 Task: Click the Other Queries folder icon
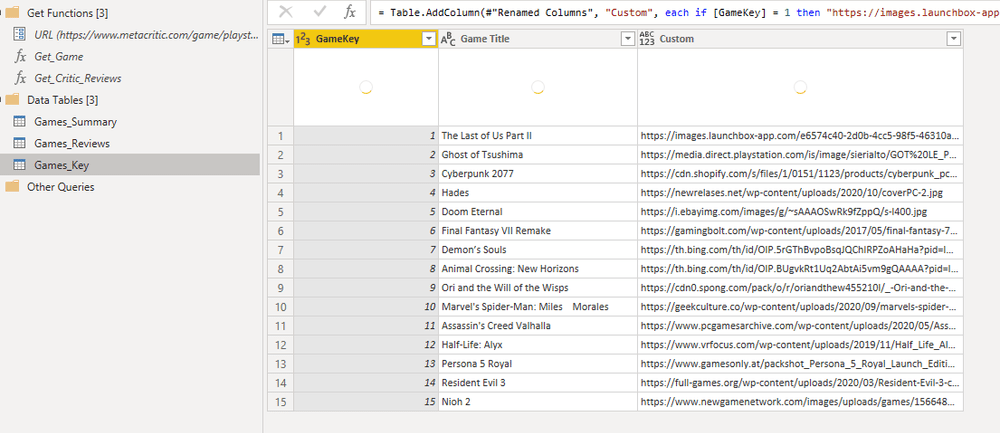pyautogui.click(x=13, y=187)
